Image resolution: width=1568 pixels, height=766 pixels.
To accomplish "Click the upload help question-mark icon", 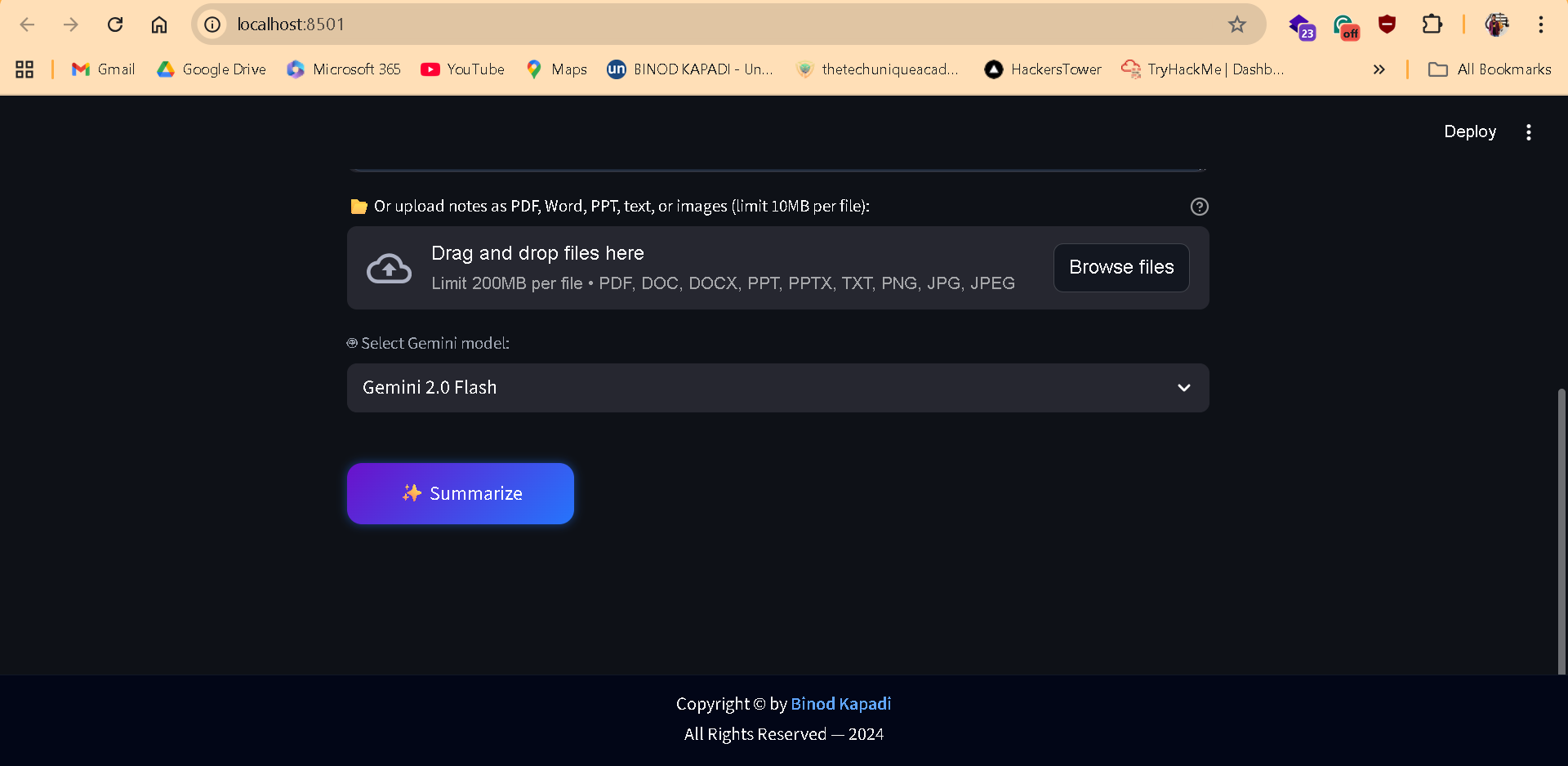I will point(1198,207).
